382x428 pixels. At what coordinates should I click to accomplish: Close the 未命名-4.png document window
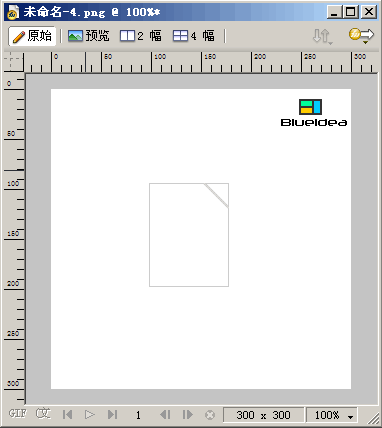click(369, 12)
